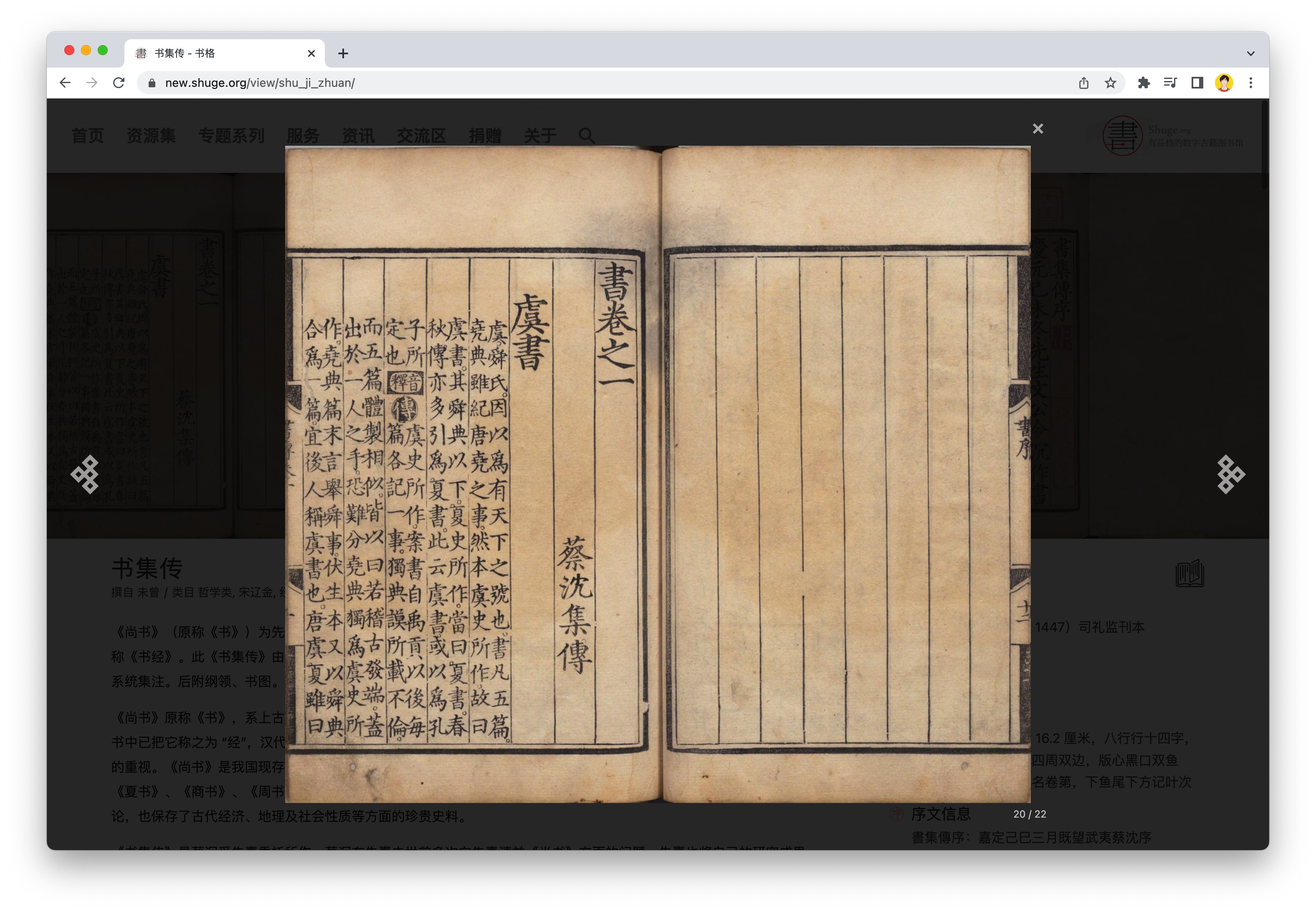Select the 书集传 - 书格 tab
The image size is (1316, 912).
[x=225, y=53]
